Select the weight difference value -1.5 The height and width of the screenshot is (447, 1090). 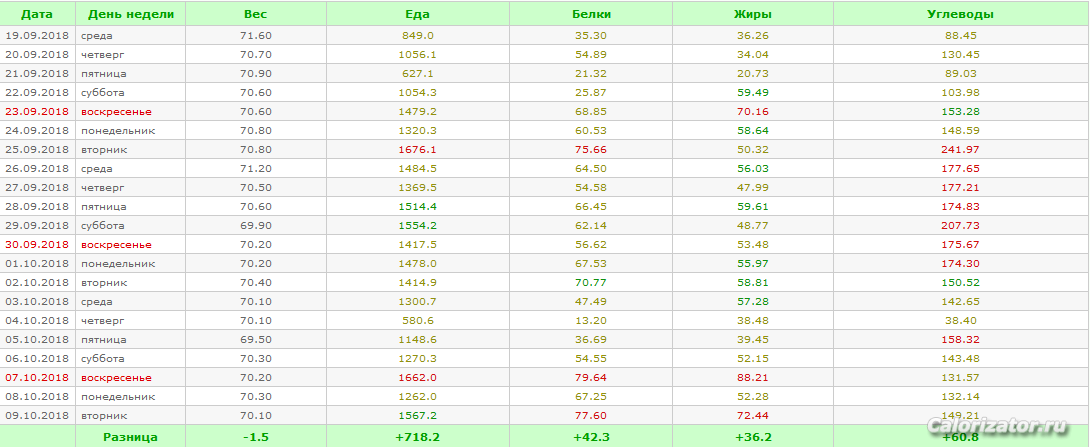(x=255, y=436)
